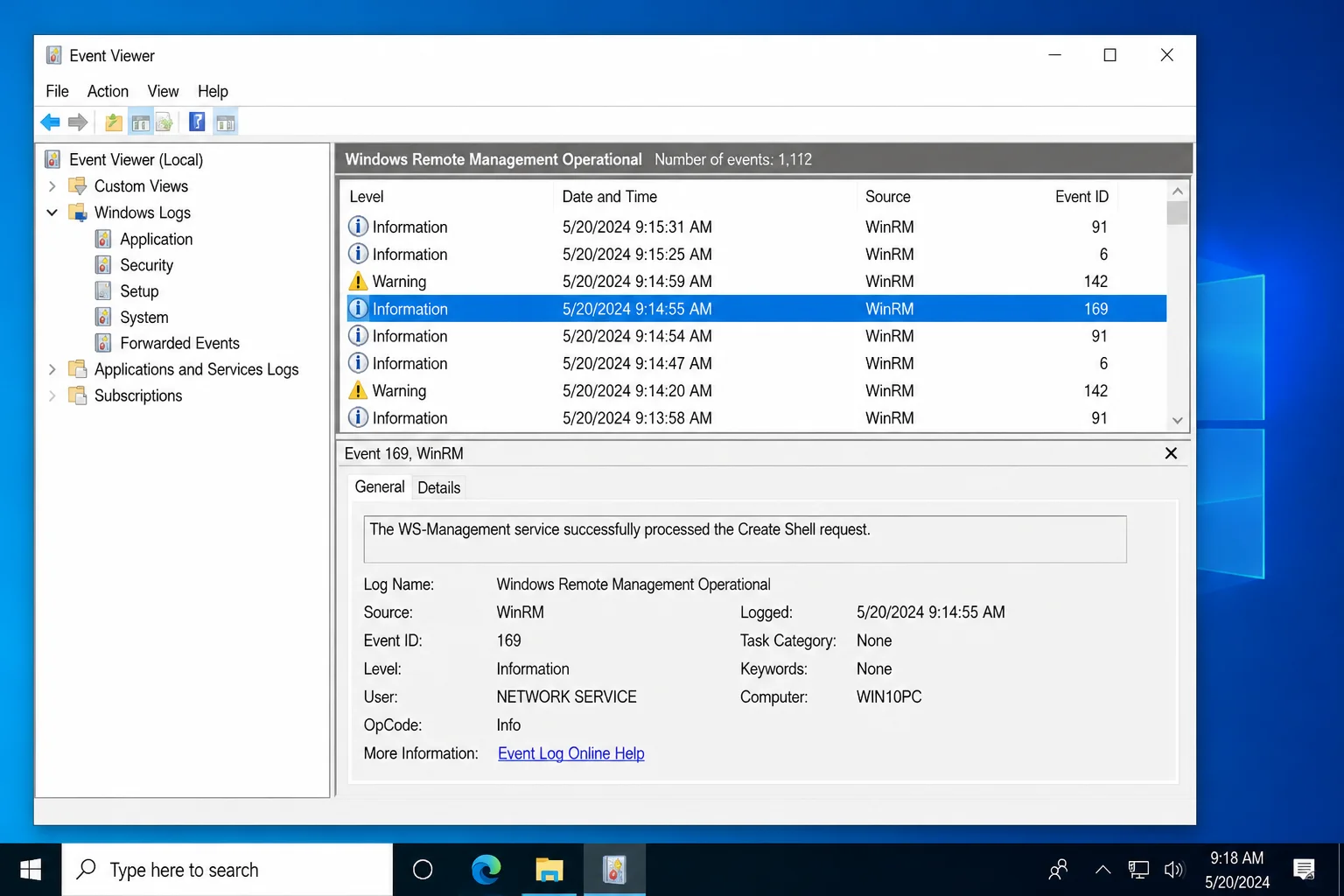Open the Help menu

(x=213, y=91)
